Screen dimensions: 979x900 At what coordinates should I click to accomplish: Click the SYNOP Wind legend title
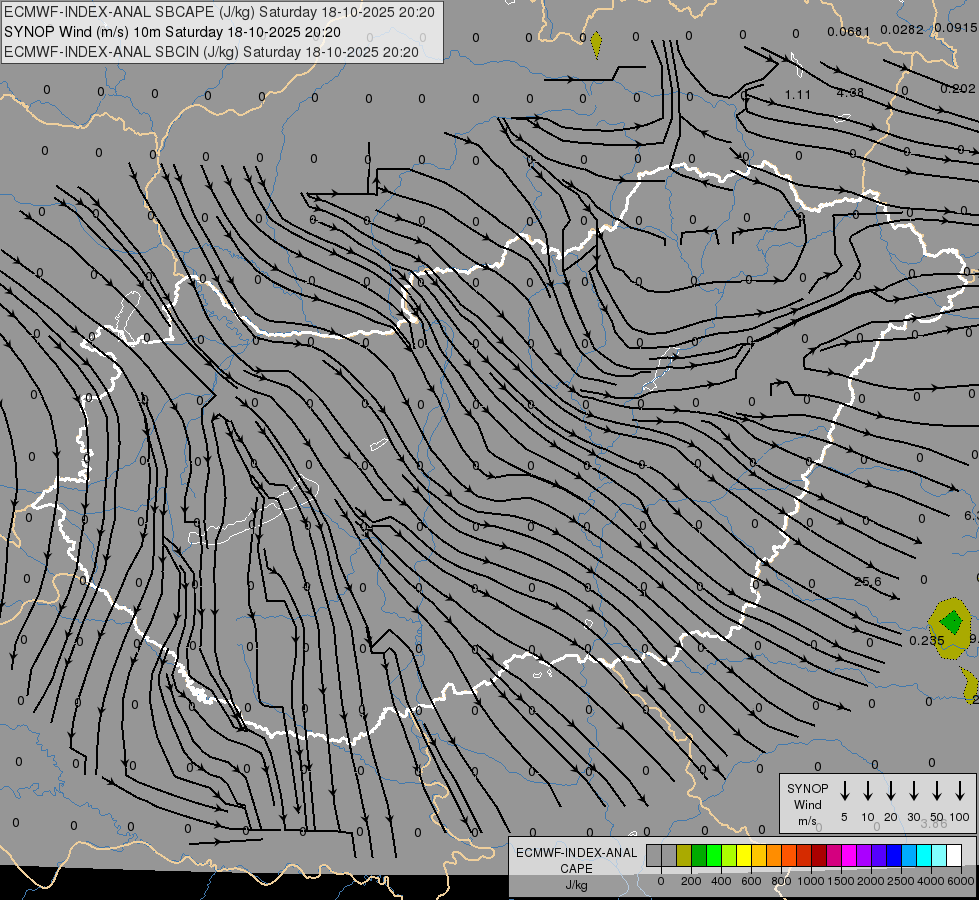807,796
